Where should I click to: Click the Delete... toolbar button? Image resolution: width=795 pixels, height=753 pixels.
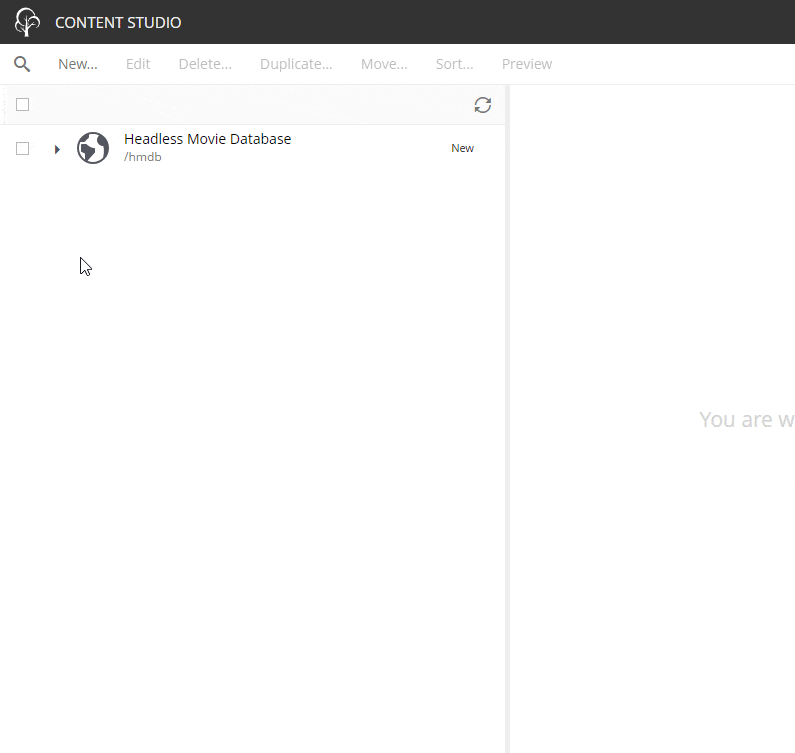click(205, 64)
